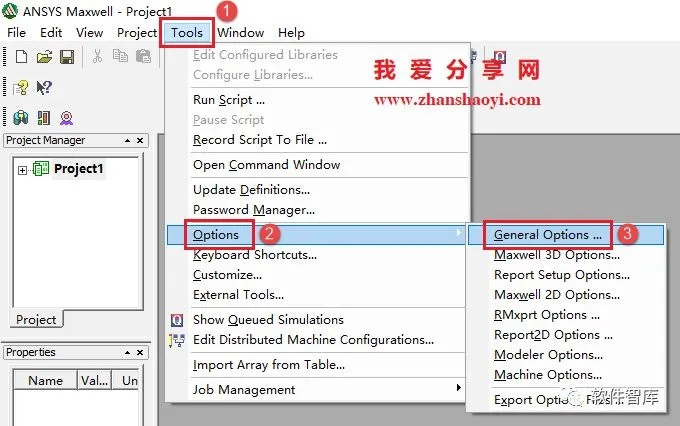Expand the Project1 tree node
This screenshot has height=426, width=680.
(22, 170)
